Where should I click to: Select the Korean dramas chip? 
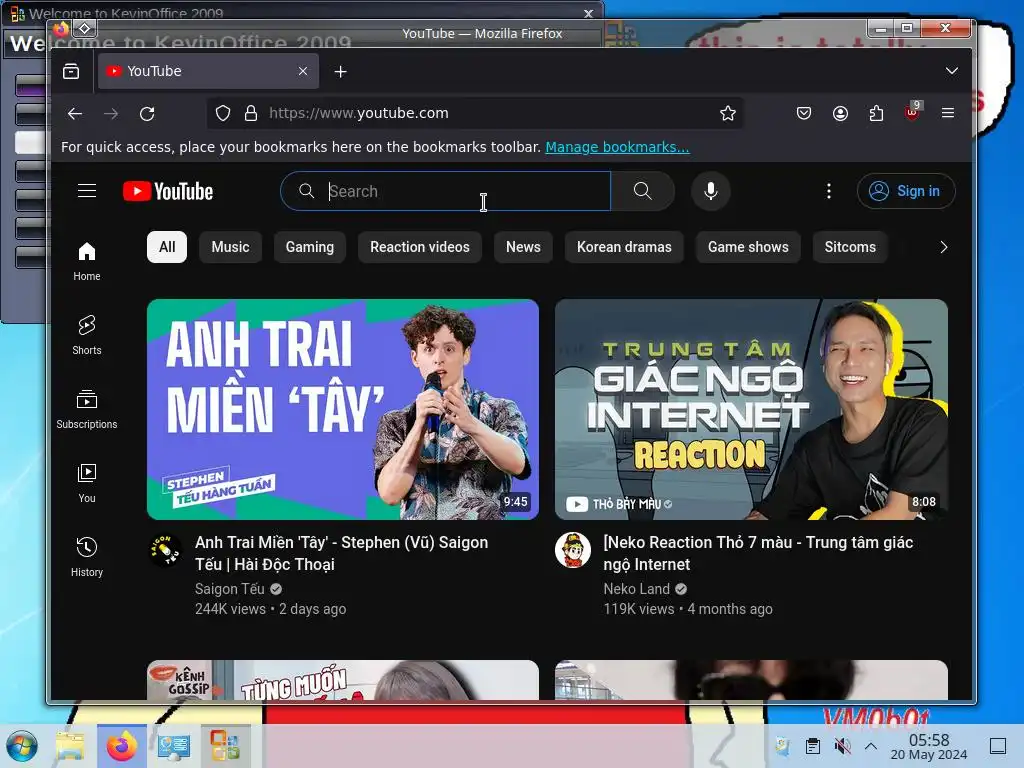coord(624,247)
